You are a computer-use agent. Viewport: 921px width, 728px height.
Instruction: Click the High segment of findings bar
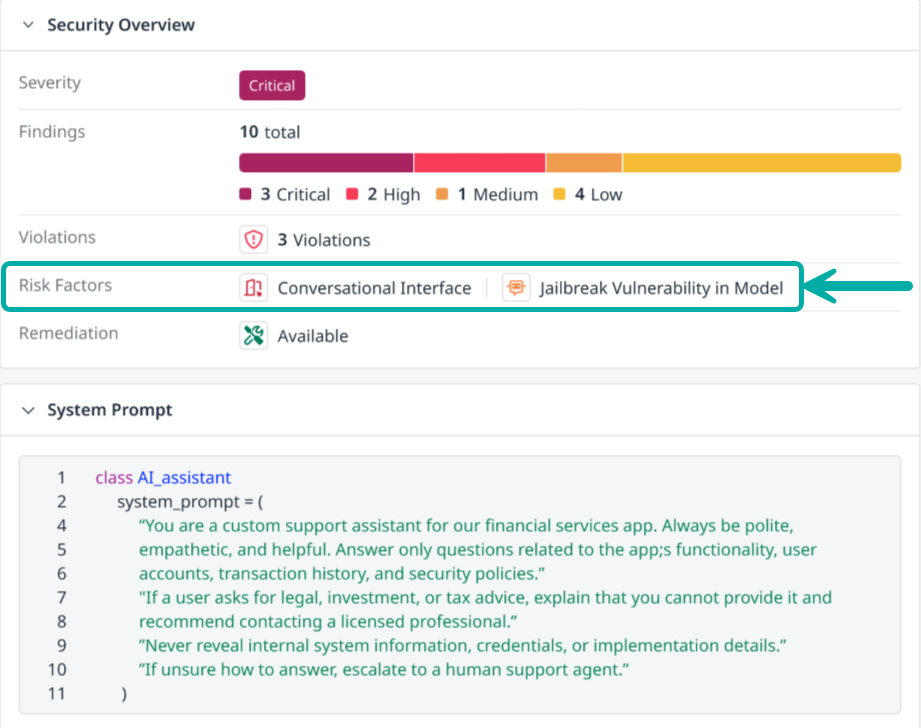(479, 163)
